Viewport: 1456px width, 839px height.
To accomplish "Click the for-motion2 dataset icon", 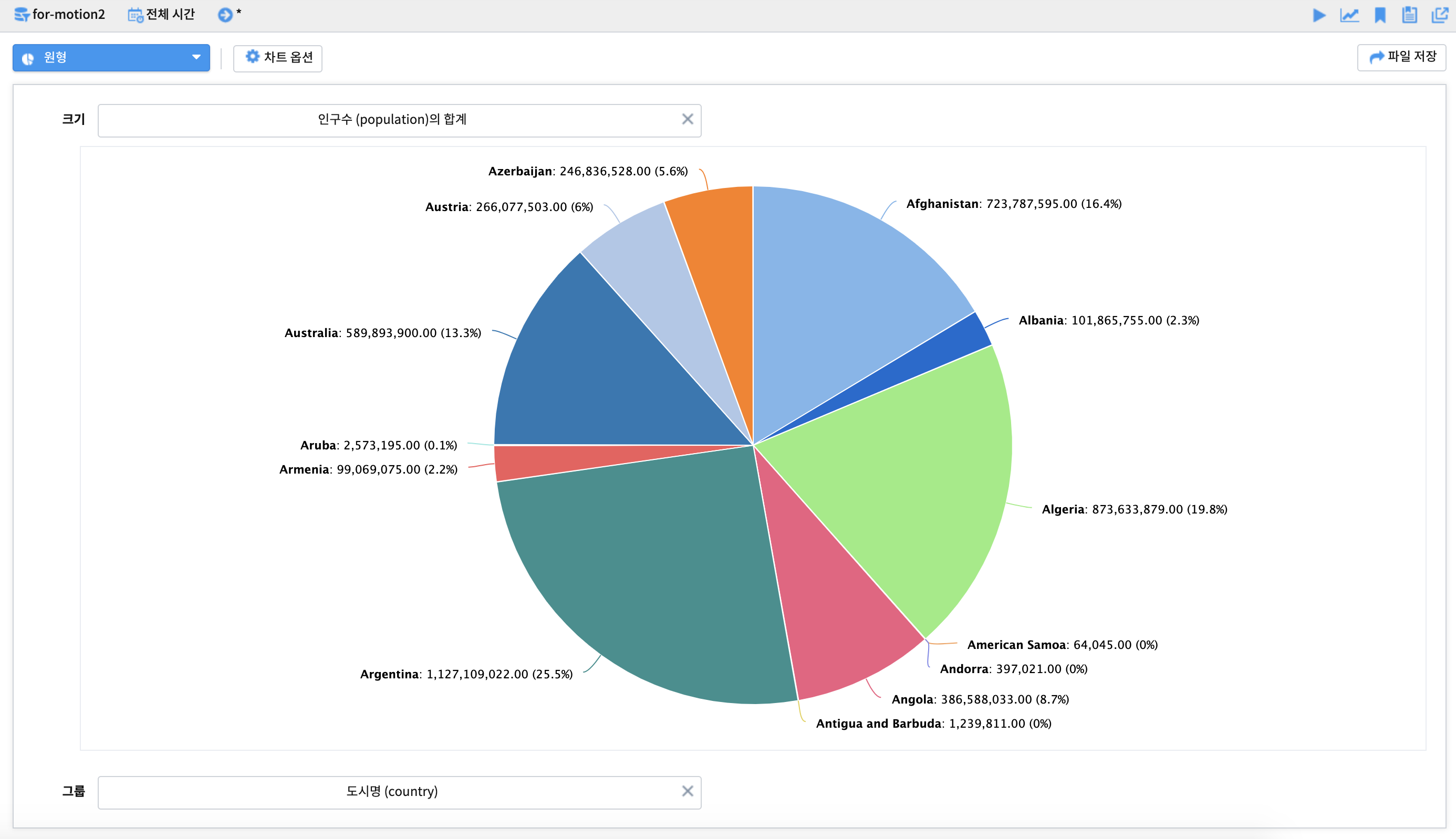I will 22,14.
